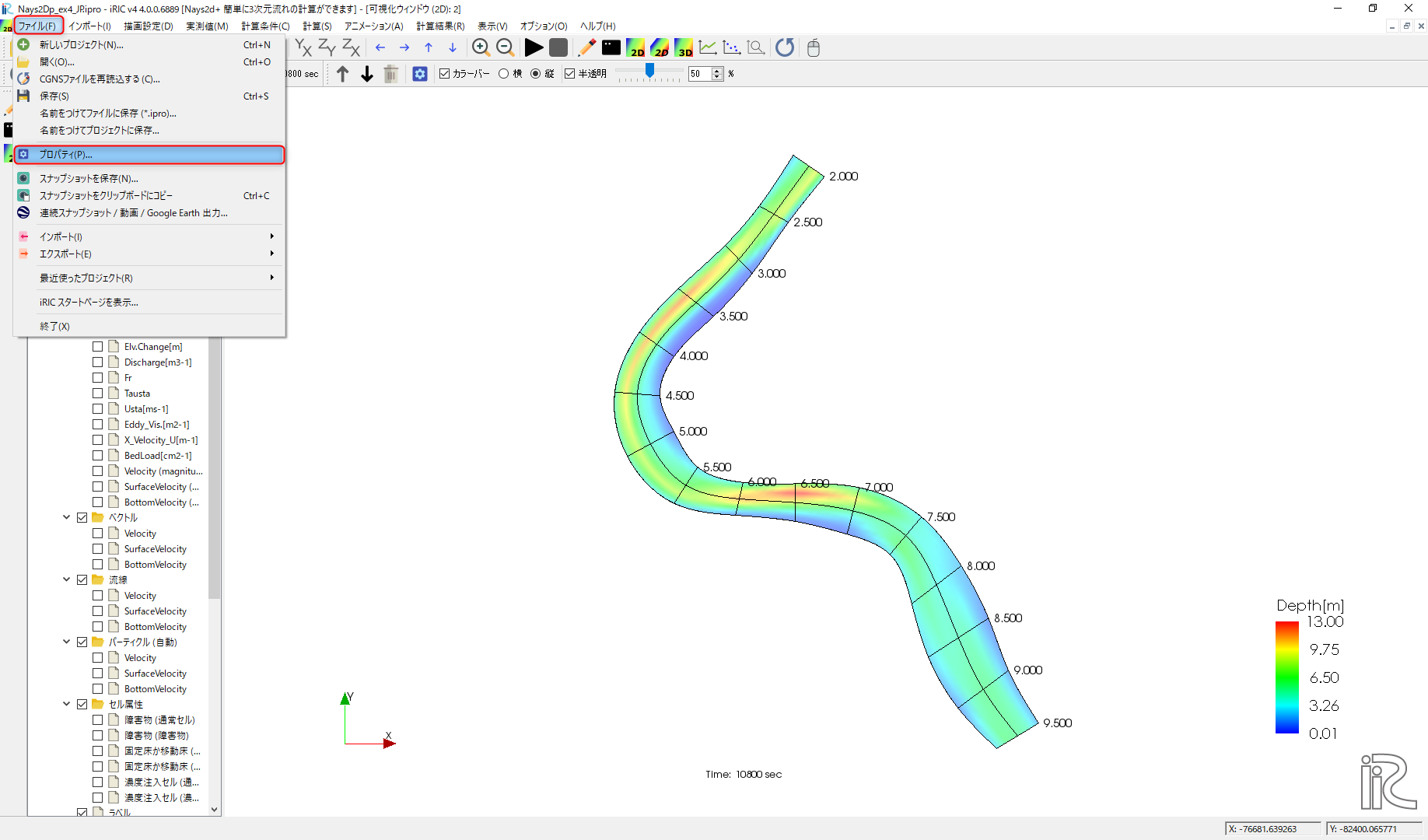Zoom out with the magnifier minus icon
The width and height of the screenshot is (1428, 840).
click(505, 47)
